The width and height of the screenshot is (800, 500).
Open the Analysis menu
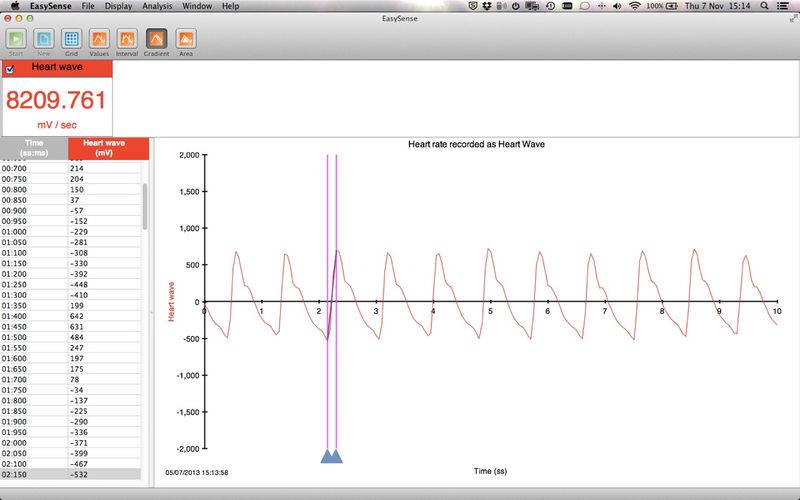click(156, 6)
